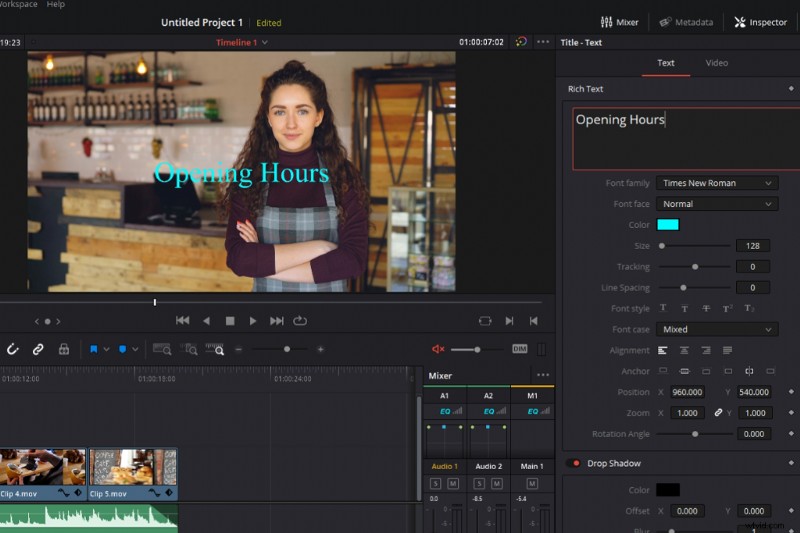800x533 pixels.
Task: Open EQ for channel A1
Action: click(445, 411)
